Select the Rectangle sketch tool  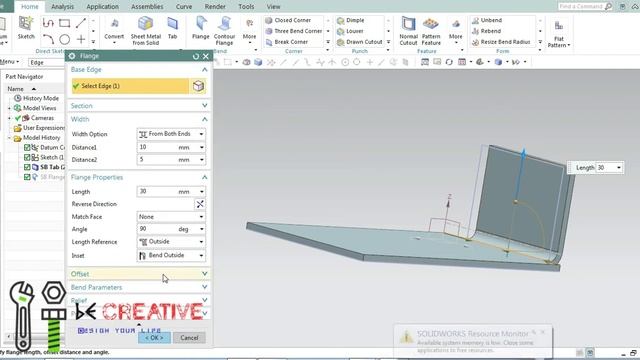point(64,23)
